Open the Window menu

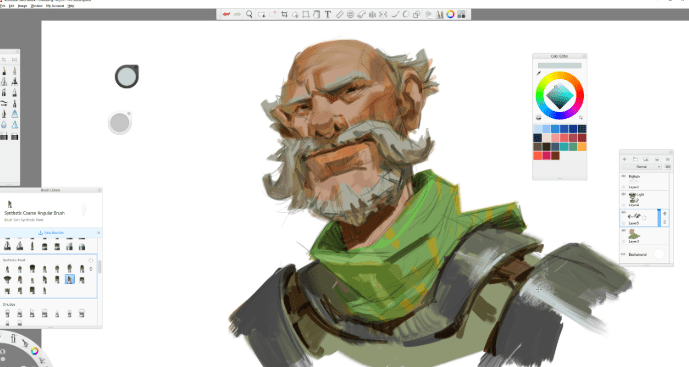[37, 6]
